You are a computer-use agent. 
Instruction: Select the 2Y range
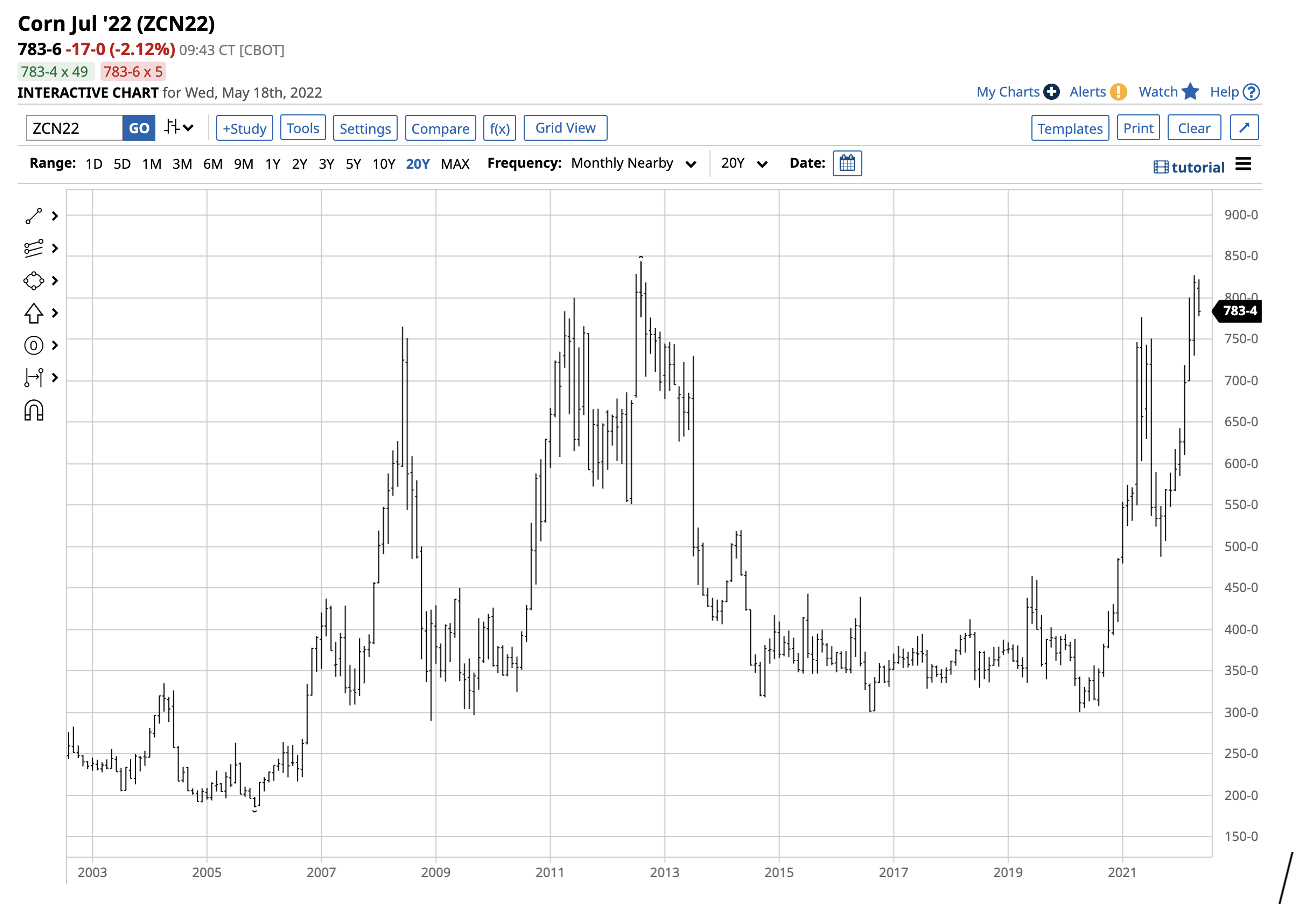click(299, 164)
